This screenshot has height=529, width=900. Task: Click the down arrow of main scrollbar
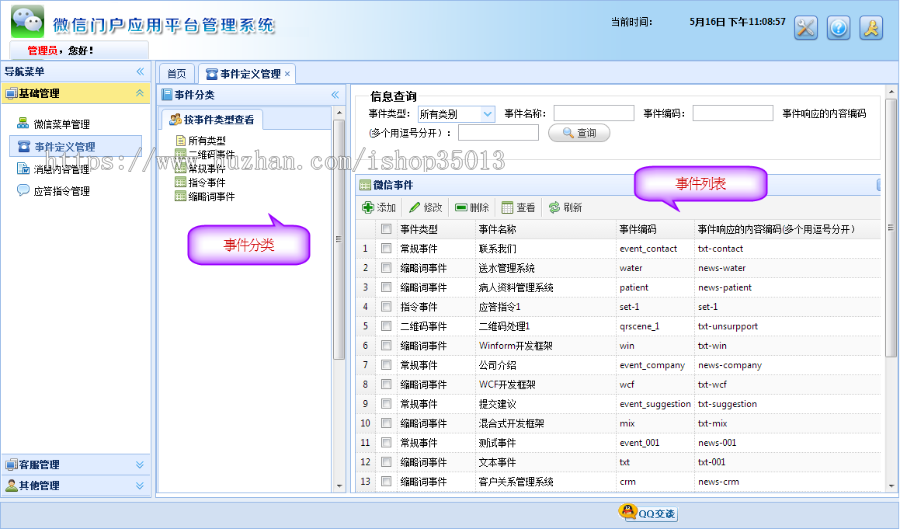click(x=891, y=486)
